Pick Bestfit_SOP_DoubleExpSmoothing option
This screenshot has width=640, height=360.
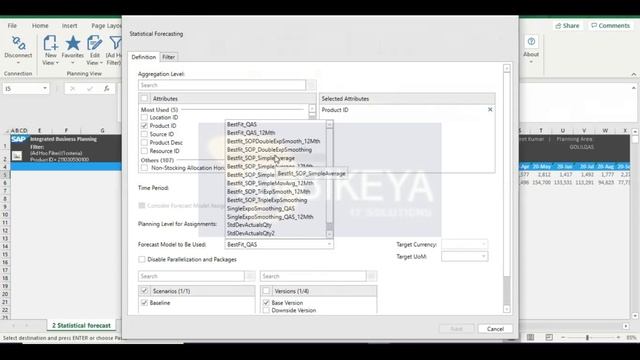pyautogui.click(x=269, y=149)
